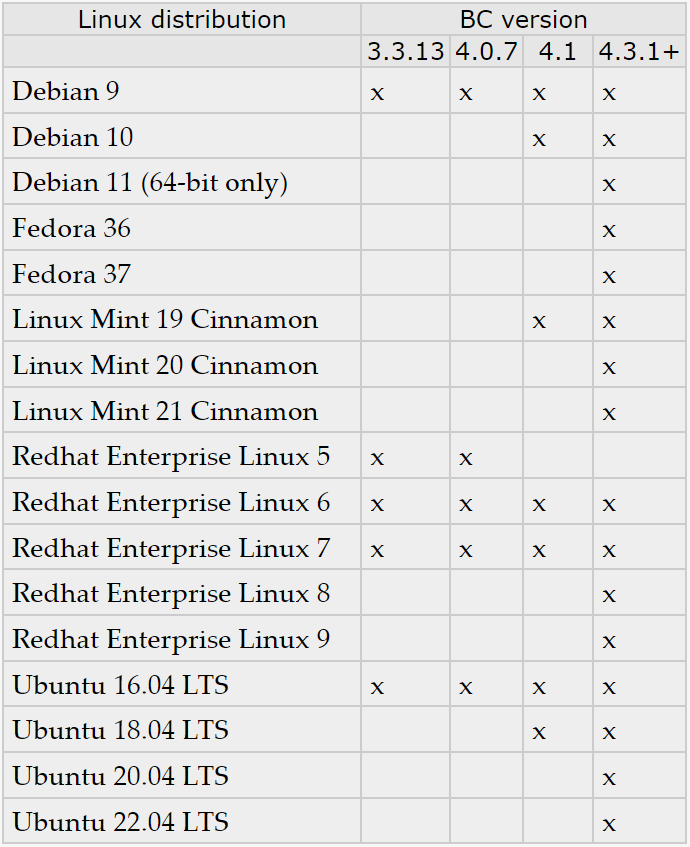The image size is (690, 847).
Task: Click Redhat Enterprise Linux 8 row label
Action: [x=171, y=594]
